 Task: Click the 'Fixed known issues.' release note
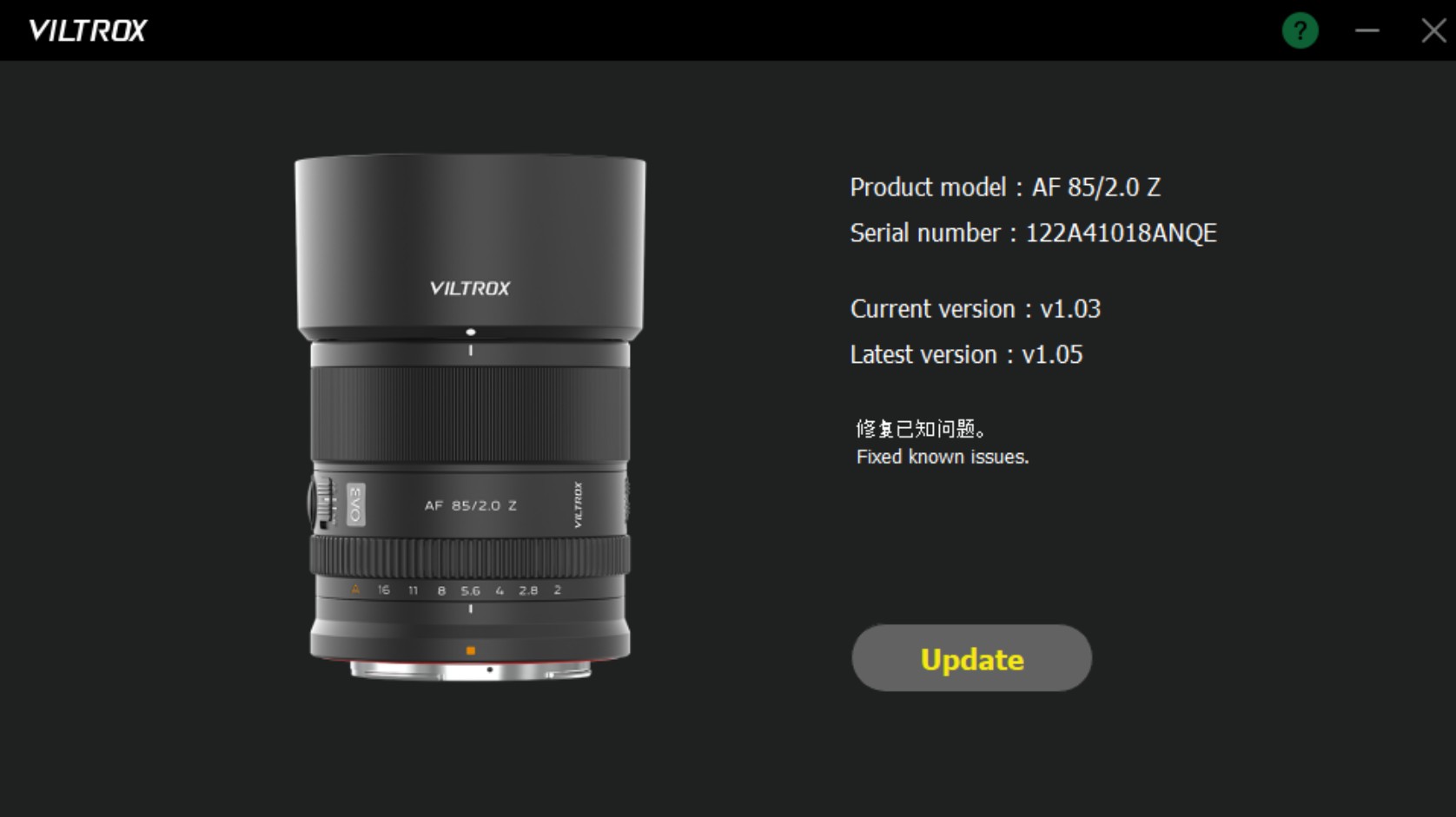(943, 457)
